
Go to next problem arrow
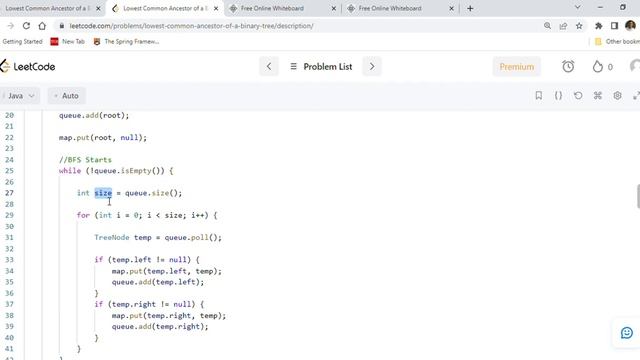point(372,67)
